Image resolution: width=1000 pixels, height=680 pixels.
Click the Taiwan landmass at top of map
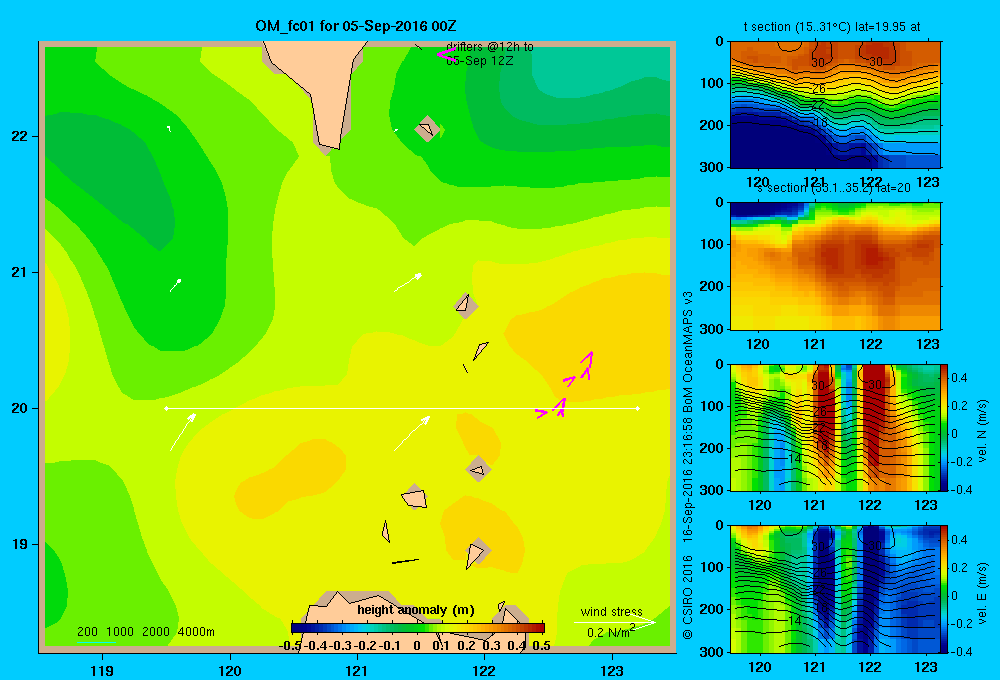click(x=315, y=94)
